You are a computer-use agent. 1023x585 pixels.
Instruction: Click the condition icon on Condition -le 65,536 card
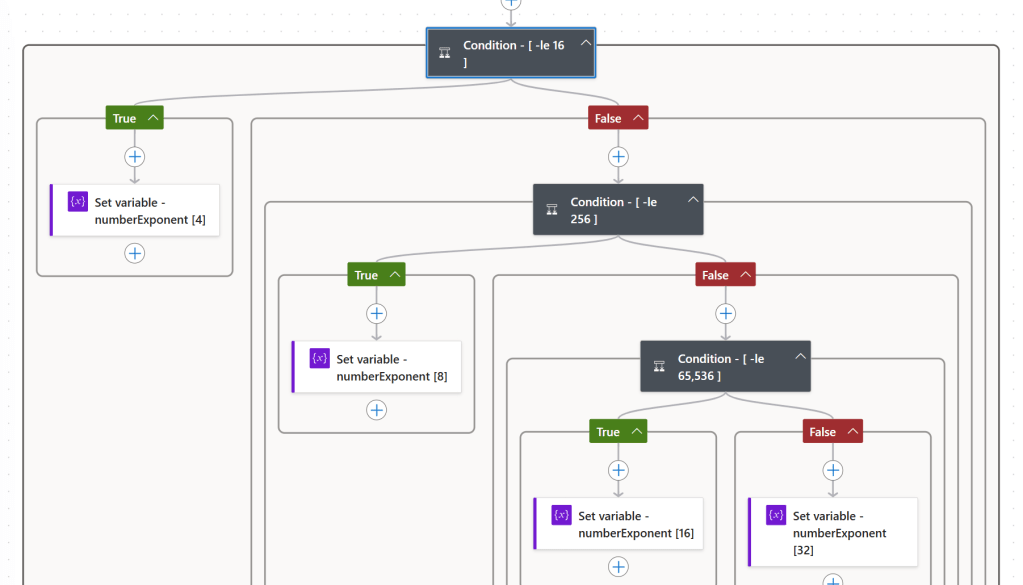click(659, 366)
